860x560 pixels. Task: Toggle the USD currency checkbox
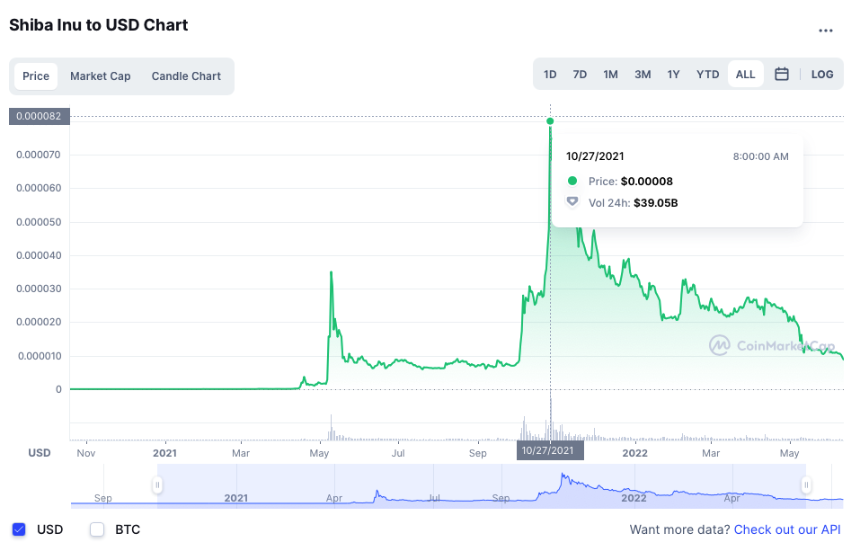pyautogui.click(x=19, y=529)
